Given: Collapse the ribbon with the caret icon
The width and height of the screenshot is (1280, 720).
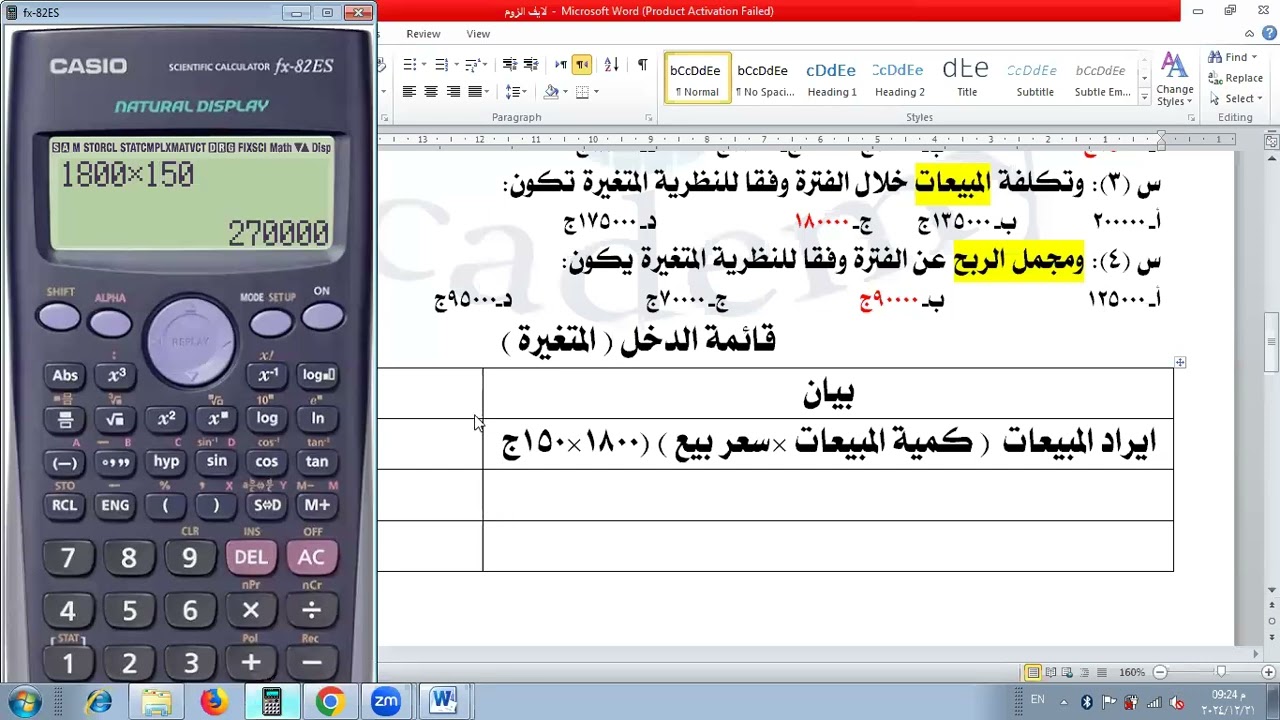Looking at the screenshot, I should click(1249, 34).
